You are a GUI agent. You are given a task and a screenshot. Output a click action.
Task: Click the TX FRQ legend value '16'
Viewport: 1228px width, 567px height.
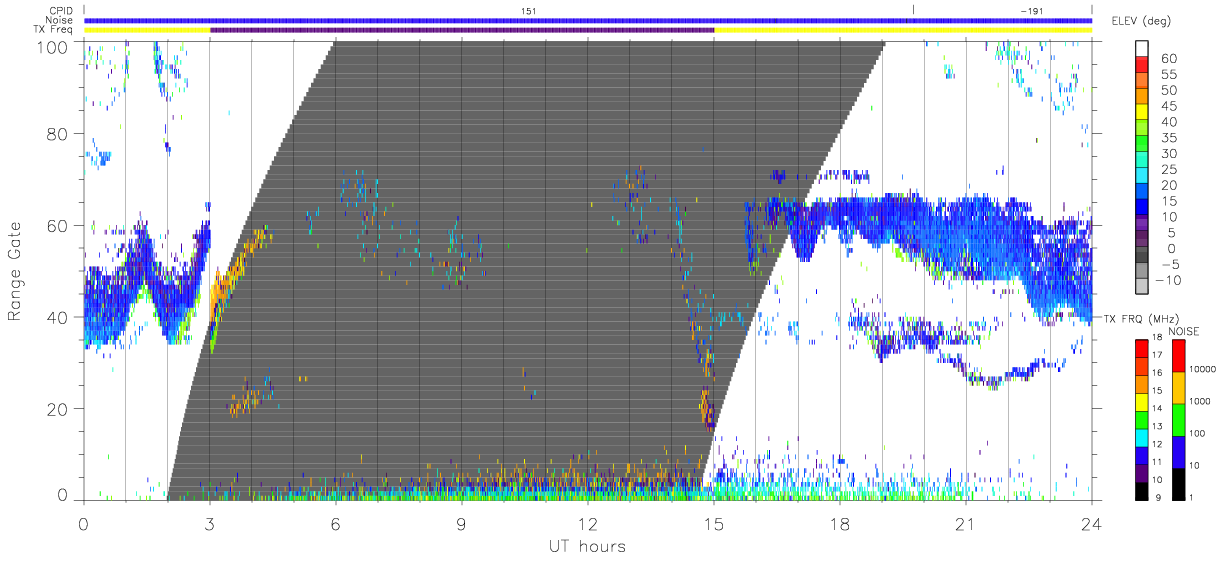(1157, 372)
